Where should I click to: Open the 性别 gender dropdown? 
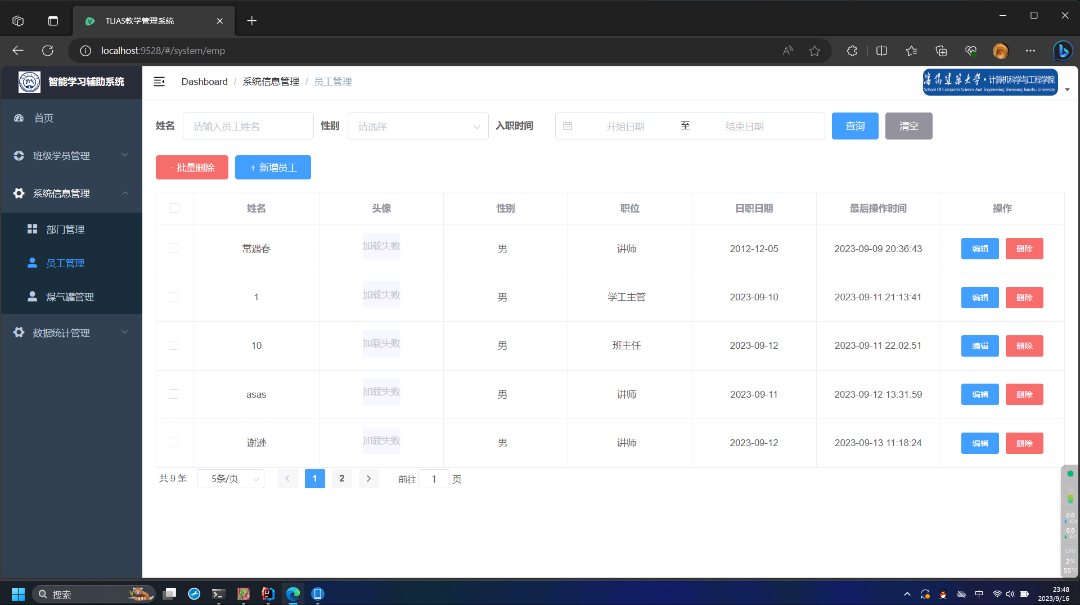click(418, 126)
